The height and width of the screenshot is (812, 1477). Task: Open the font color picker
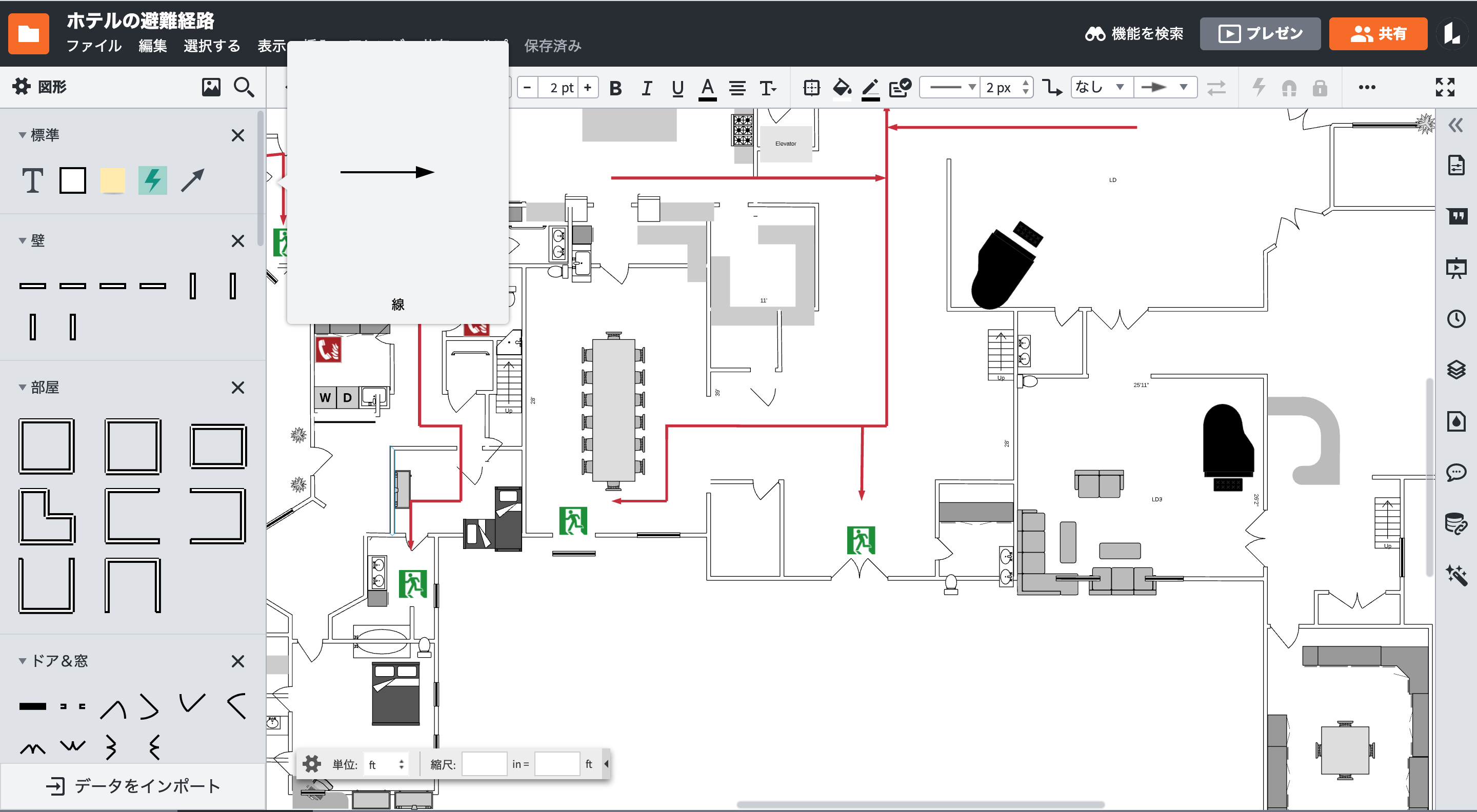tap(708, 89)
